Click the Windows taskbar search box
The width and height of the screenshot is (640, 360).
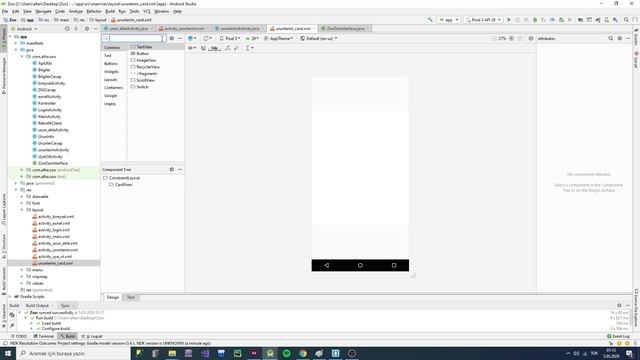coord(73,353)
